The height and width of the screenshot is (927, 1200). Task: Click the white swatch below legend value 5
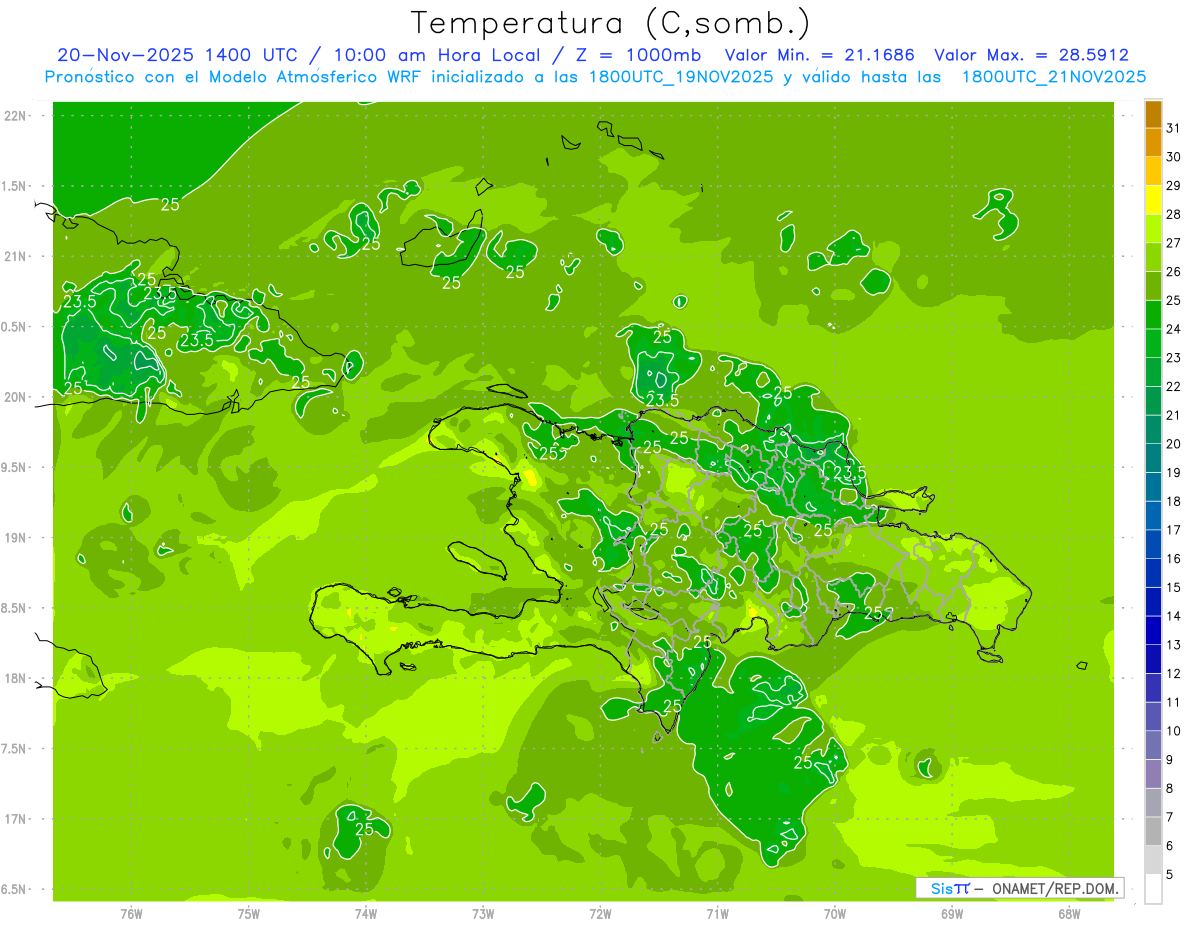tap(1153, 889)
